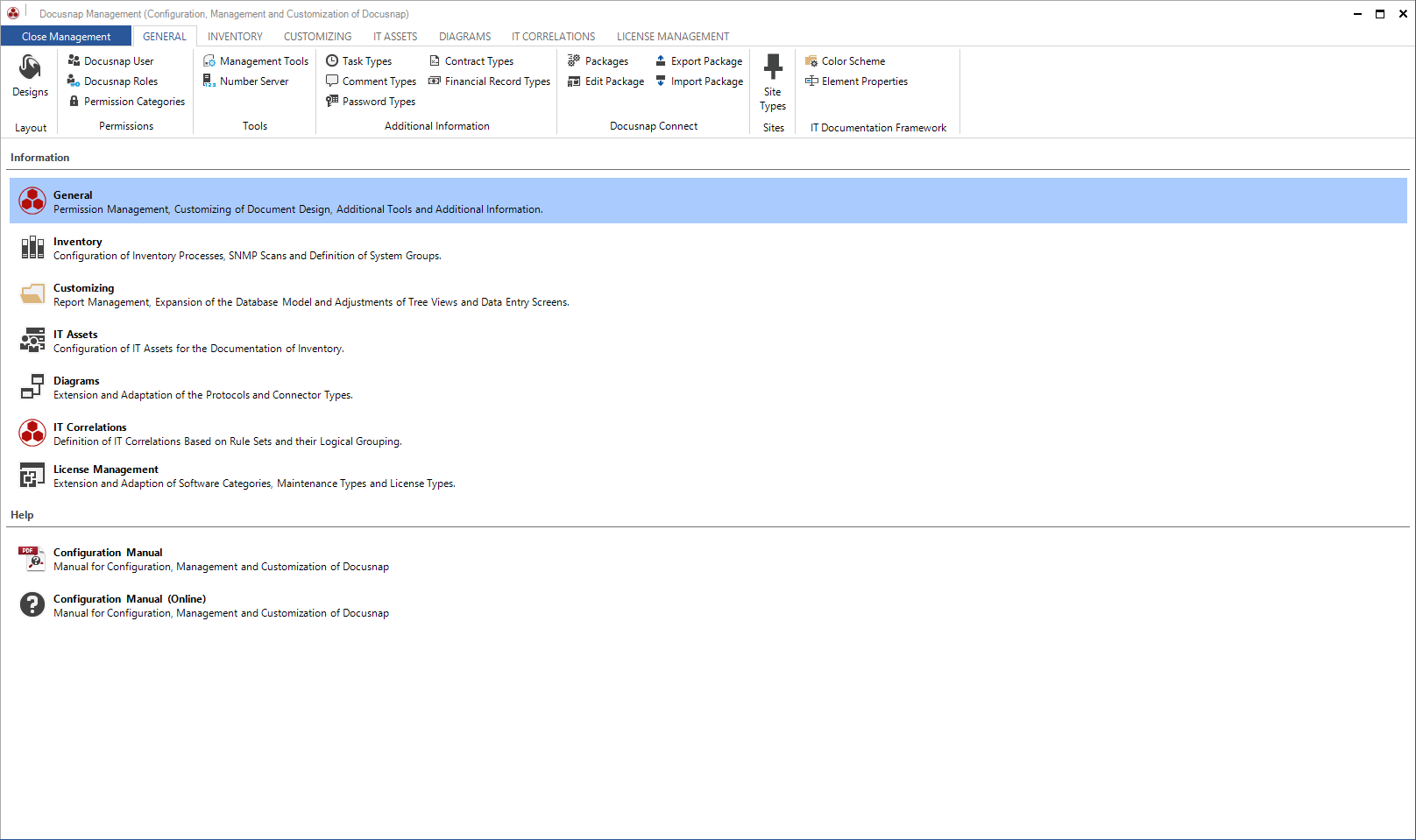Image resolution: width=1416 pixels, height=840 pixels.
Task: Click Export Package
Action: click(x=698, y=61)
